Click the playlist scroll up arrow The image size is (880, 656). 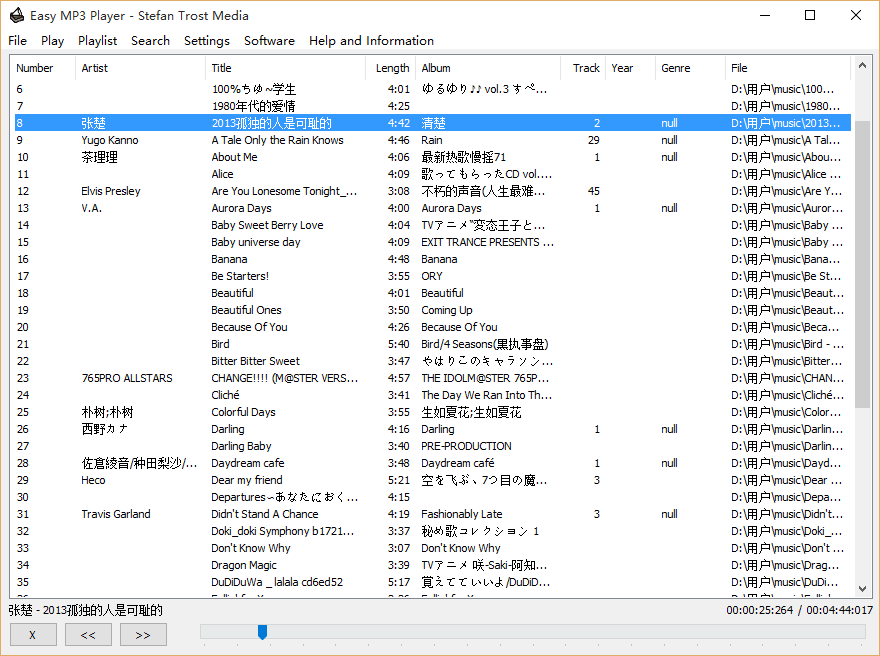(x=862, y=66)
